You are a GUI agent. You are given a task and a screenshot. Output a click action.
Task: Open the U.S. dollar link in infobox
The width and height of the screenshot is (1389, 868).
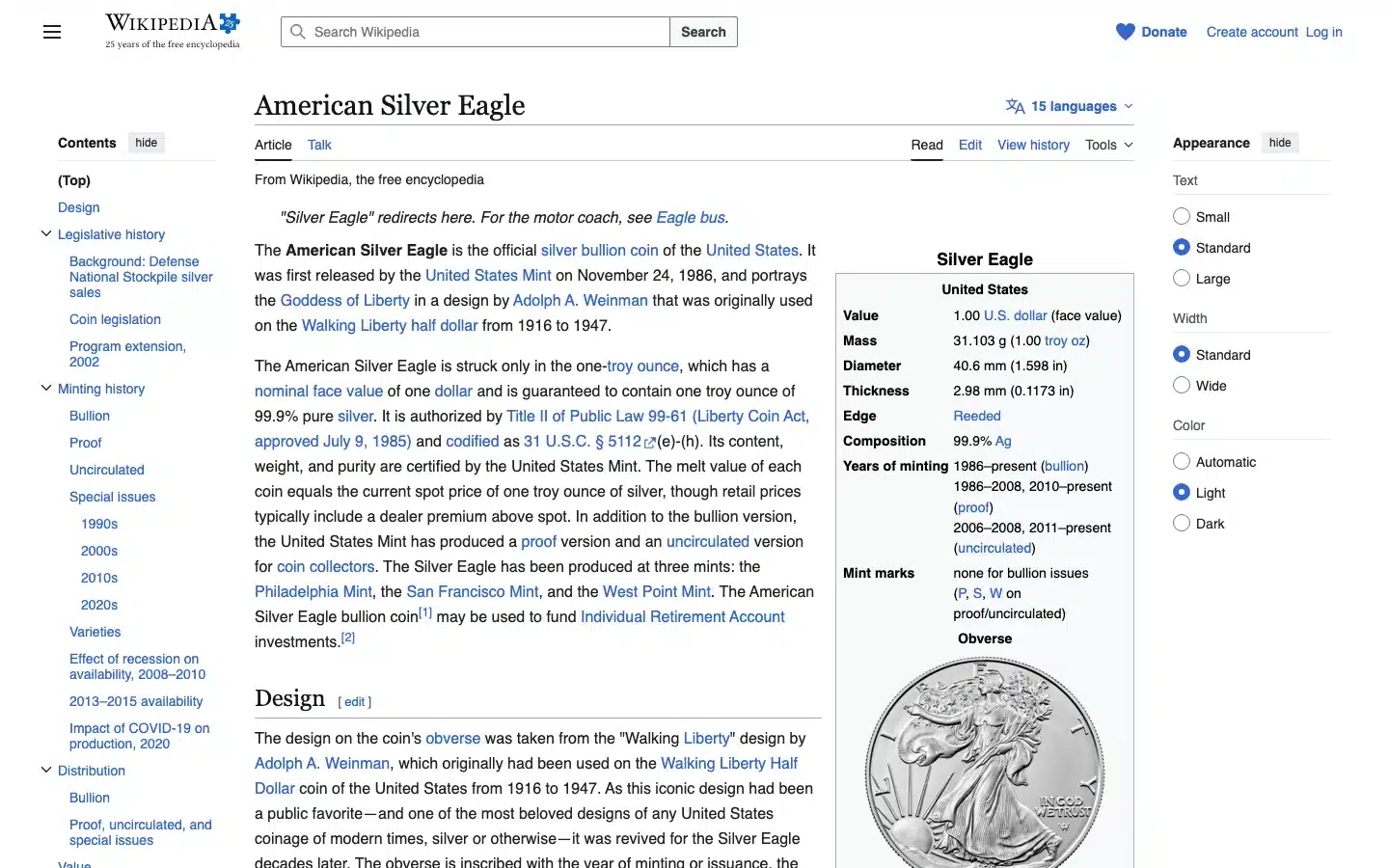pyautogui.click(x=1015, y=315)
